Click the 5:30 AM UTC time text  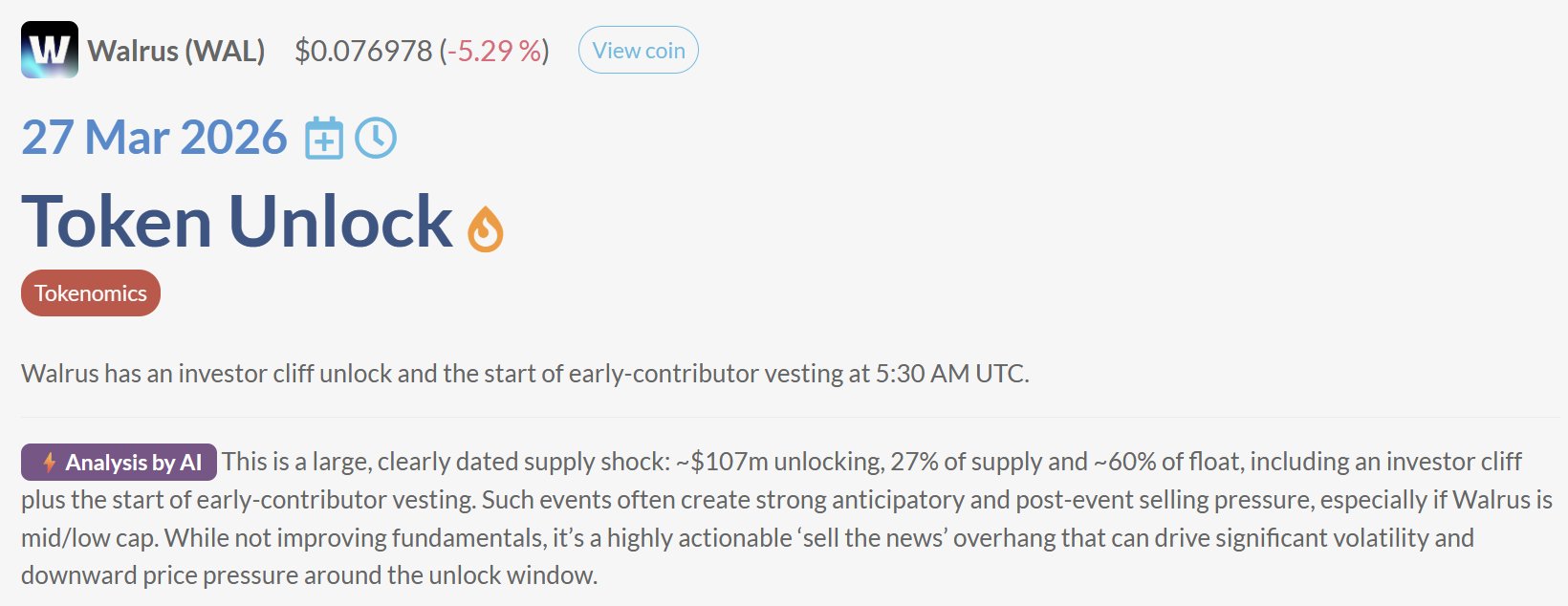pos(950,374)
